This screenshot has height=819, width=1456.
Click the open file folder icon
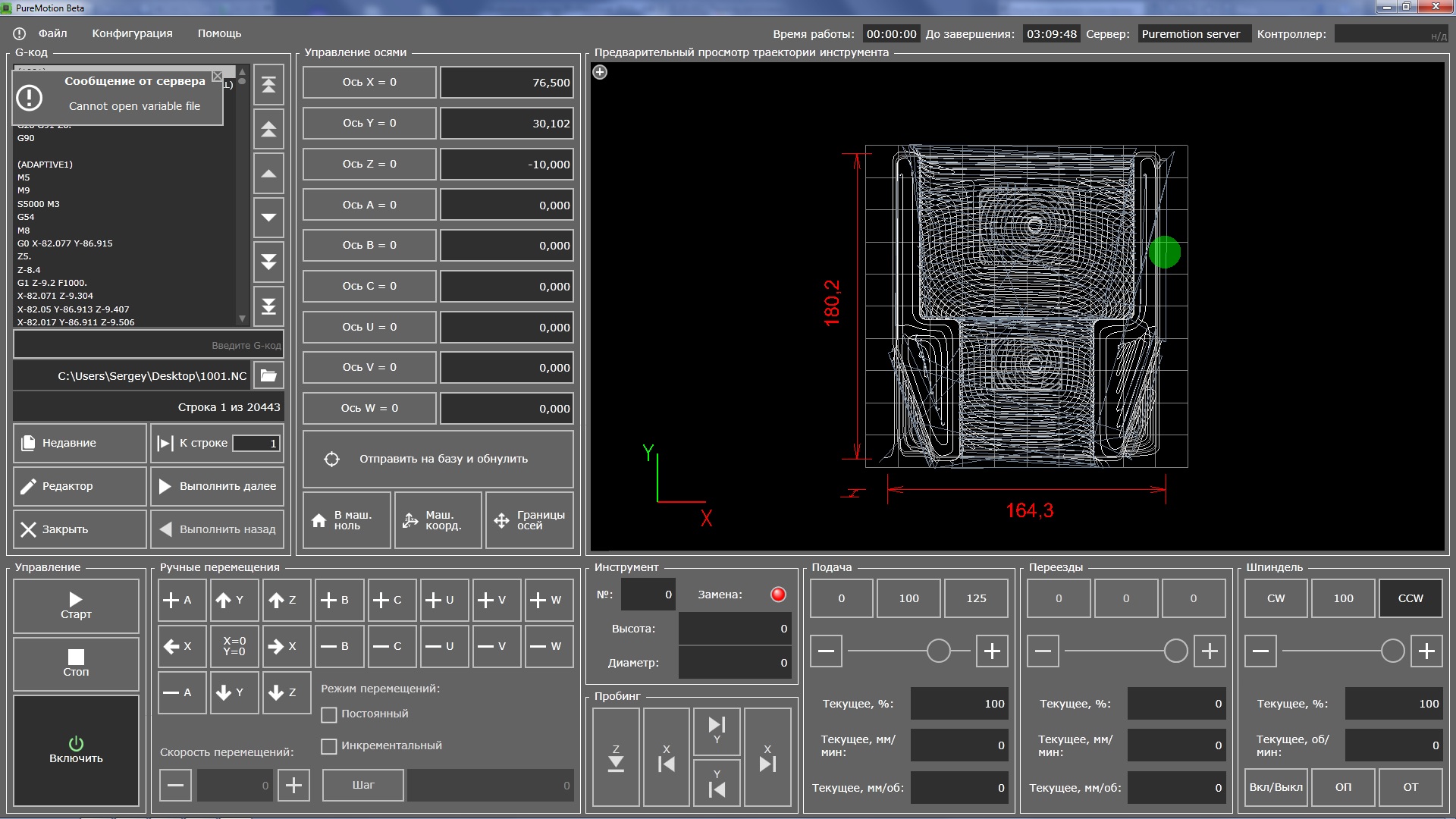(x=268, y=375)
